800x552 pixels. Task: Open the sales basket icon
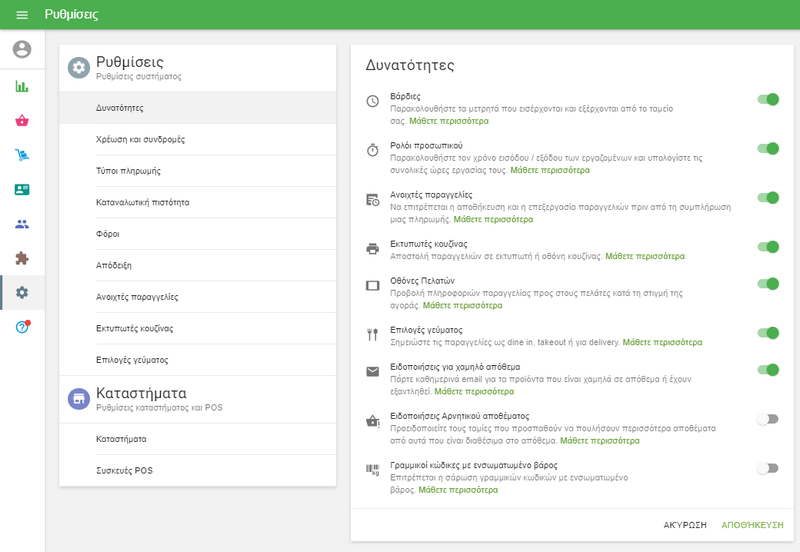[22, 121]
